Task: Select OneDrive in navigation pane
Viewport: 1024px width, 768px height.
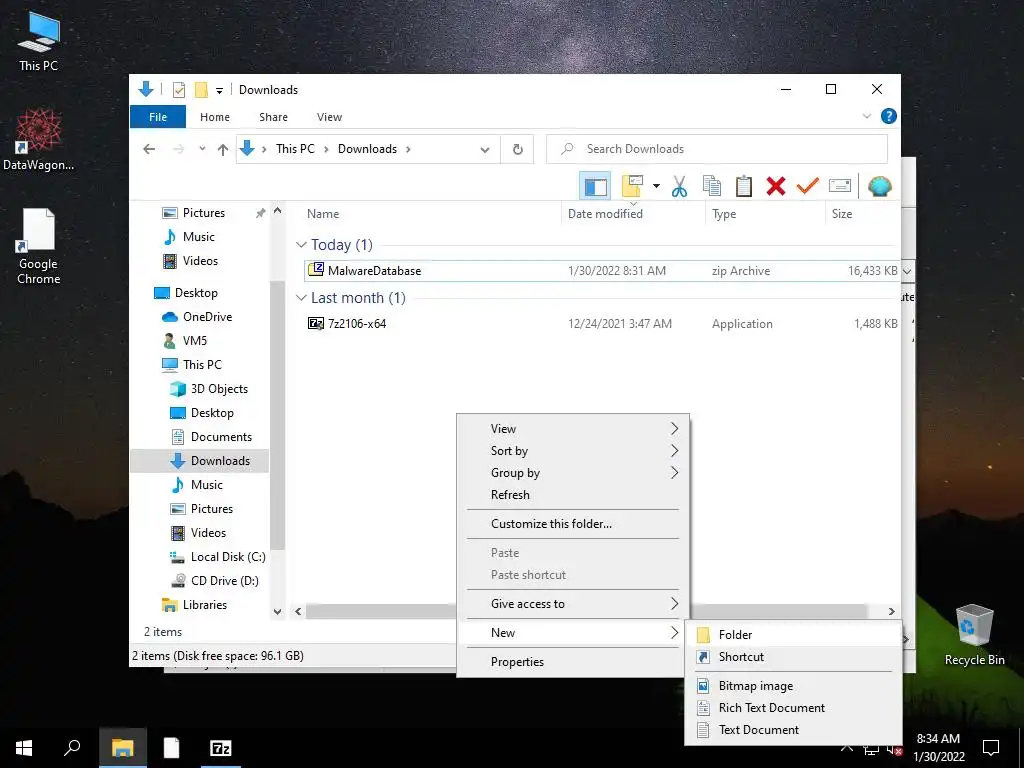Action: click(x=207, y=317)
